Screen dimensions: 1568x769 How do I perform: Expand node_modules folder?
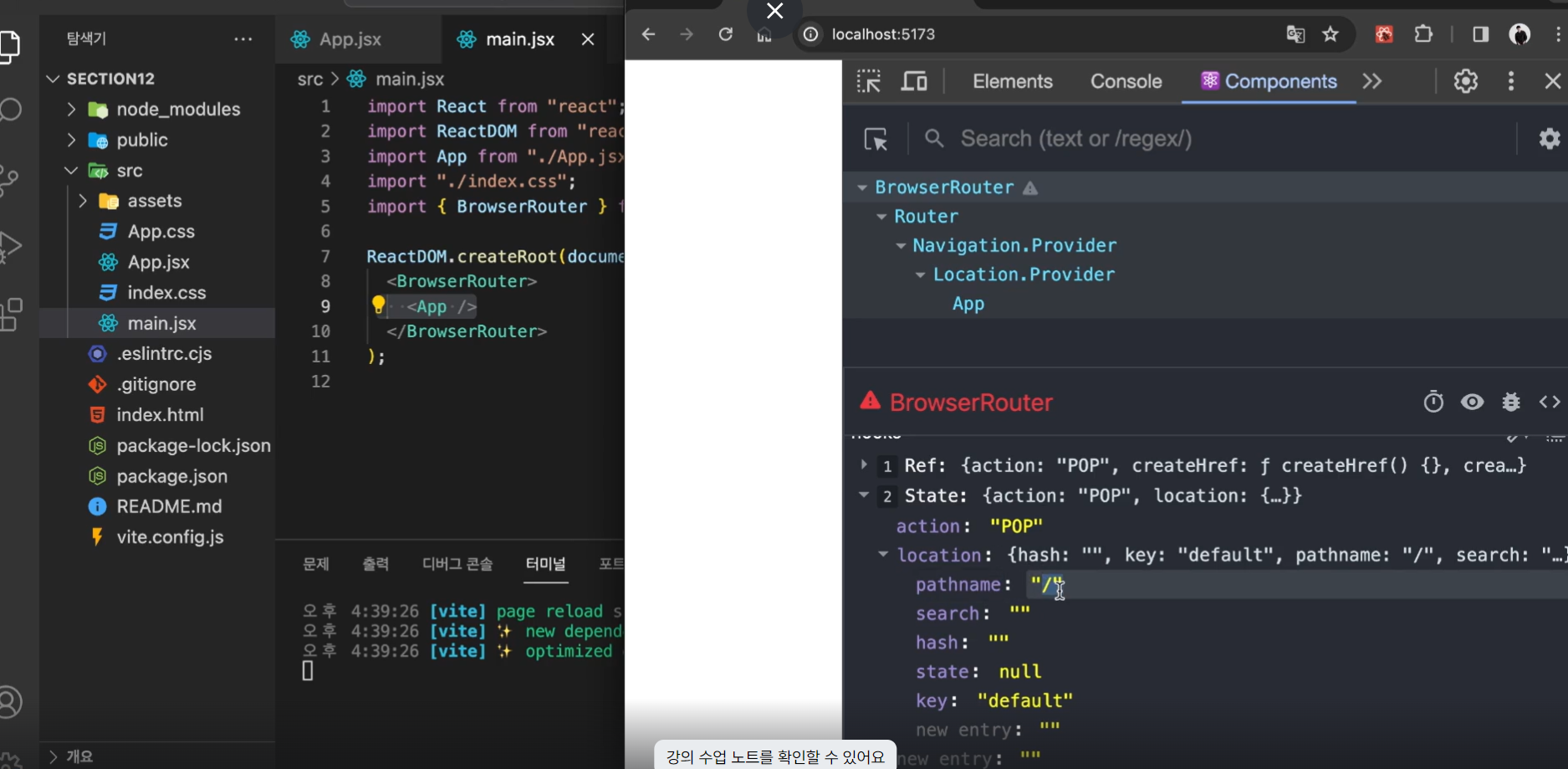(71, 110)
